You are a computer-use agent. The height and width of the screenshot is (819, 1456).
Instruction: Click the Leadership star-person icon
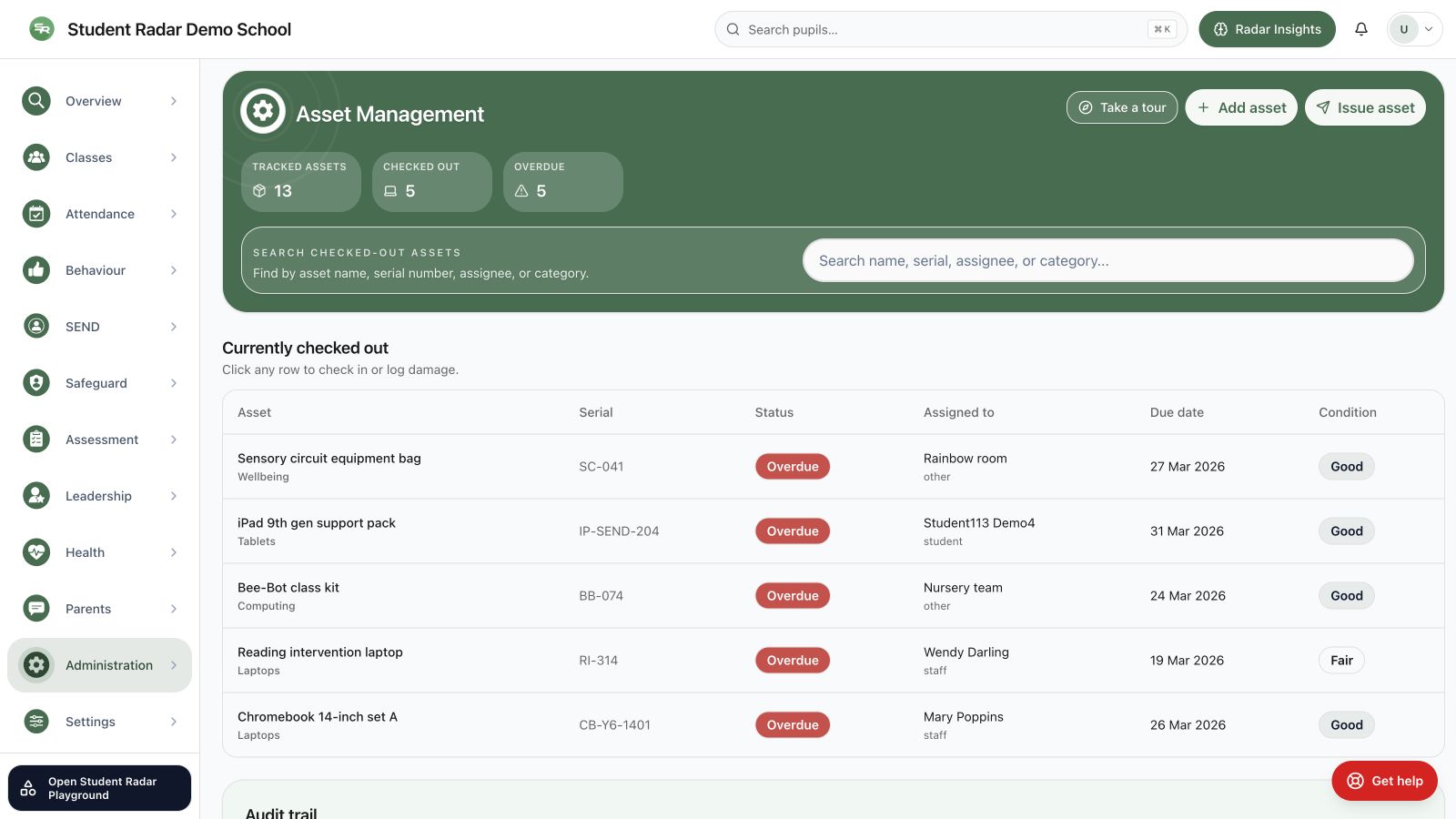pos(36,496)
